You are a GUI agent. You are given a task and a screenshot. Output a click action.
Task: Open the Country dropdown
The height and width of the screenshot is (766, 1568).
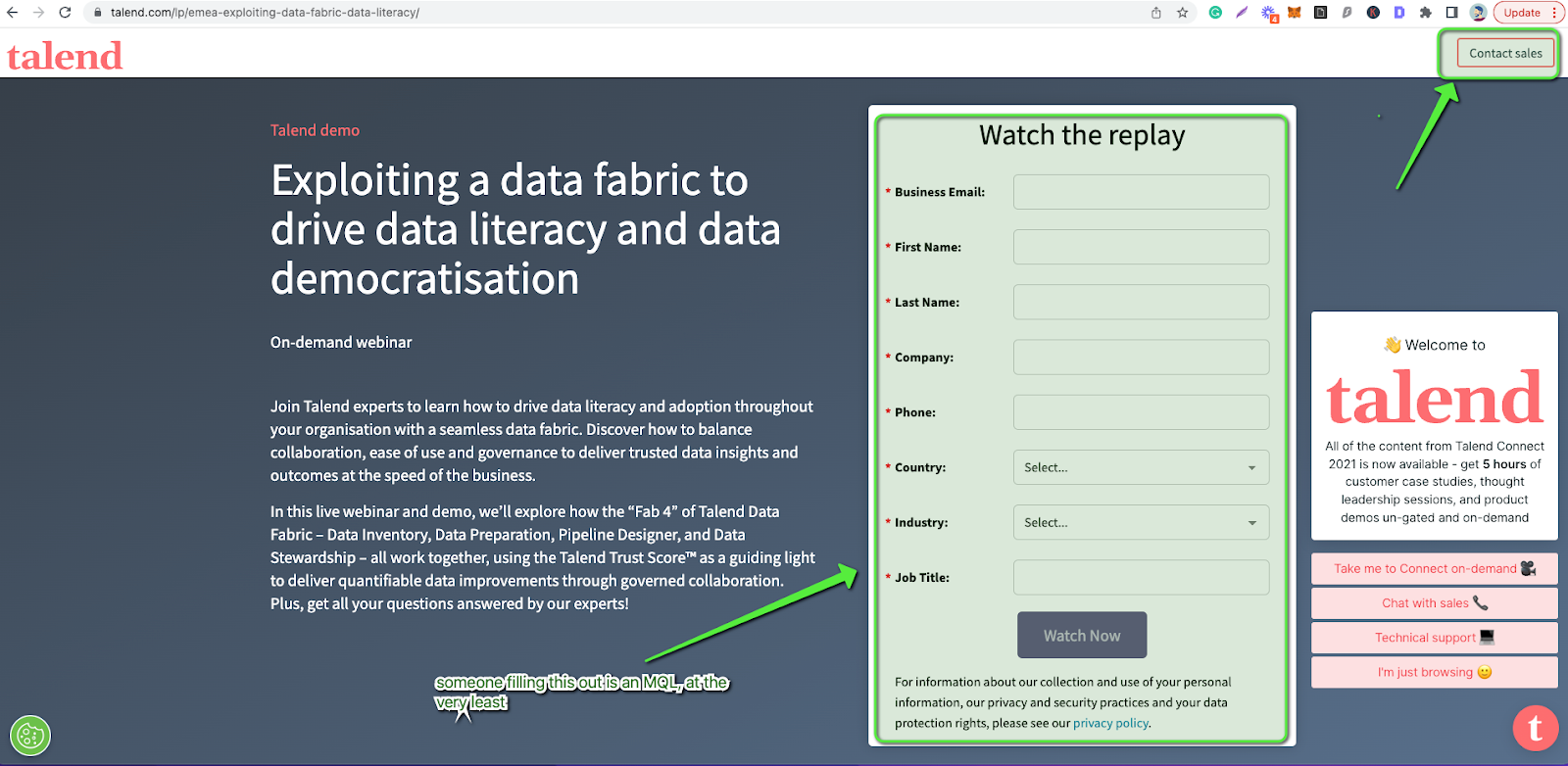(x=1141, y=467)
